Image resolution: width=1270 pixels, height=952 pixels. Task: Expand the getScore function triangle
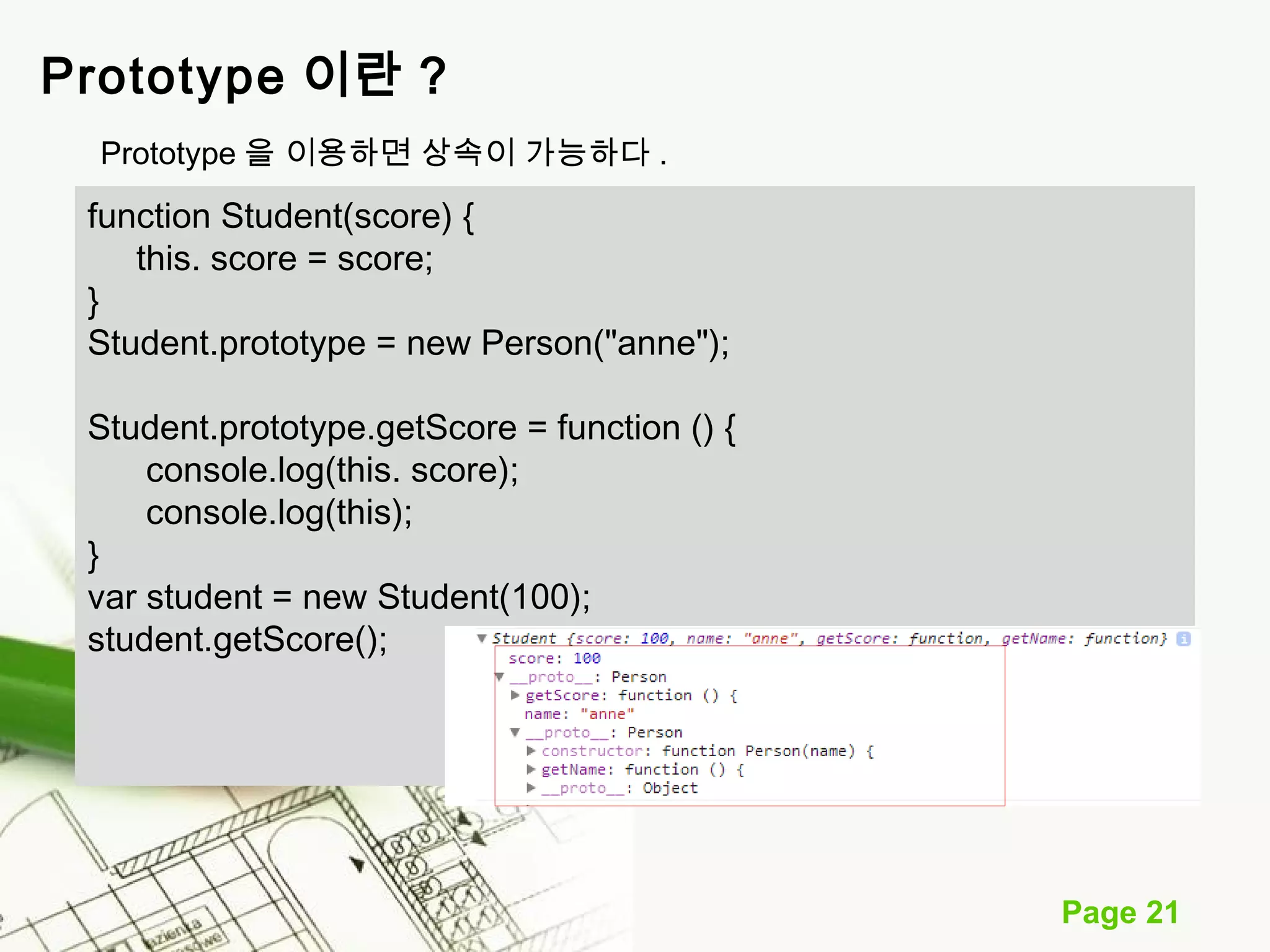[515, 695]
